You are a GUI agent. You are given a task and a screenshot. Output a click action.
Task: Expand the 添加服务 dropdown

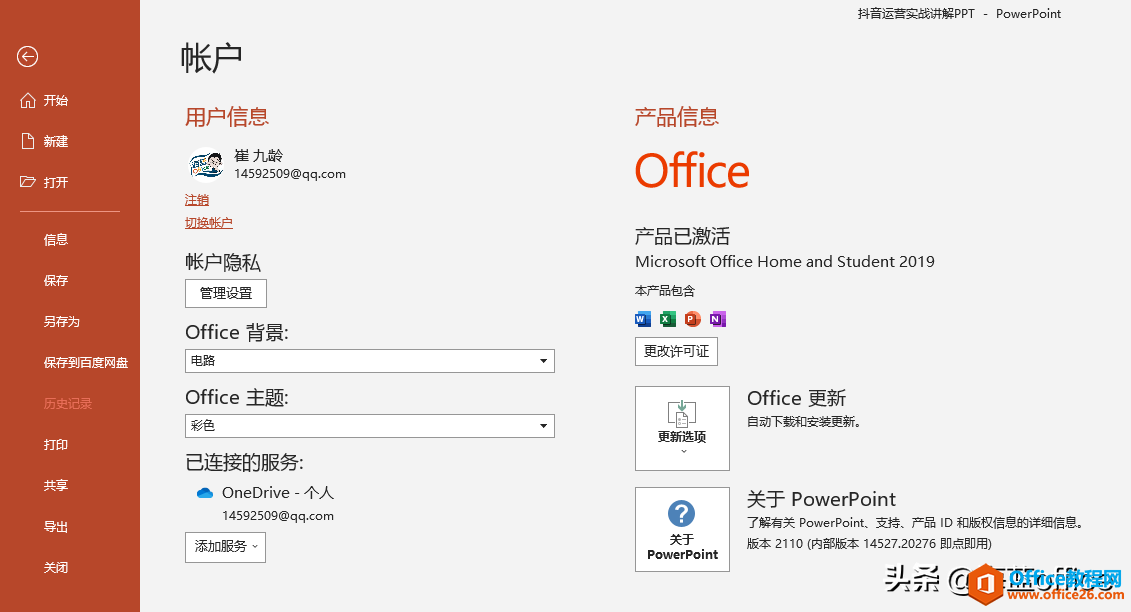(x=225, y=547)
